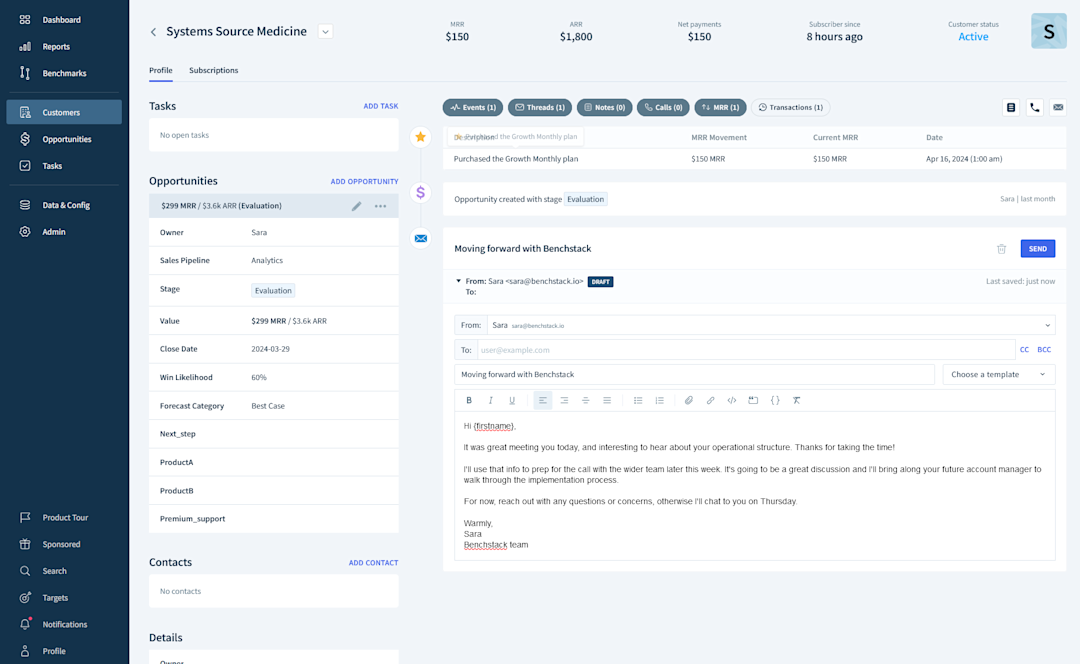This screenshot has width=1080, height=664.
Task: Open Sponsored in the sidebar
Action: pos(61,544)
